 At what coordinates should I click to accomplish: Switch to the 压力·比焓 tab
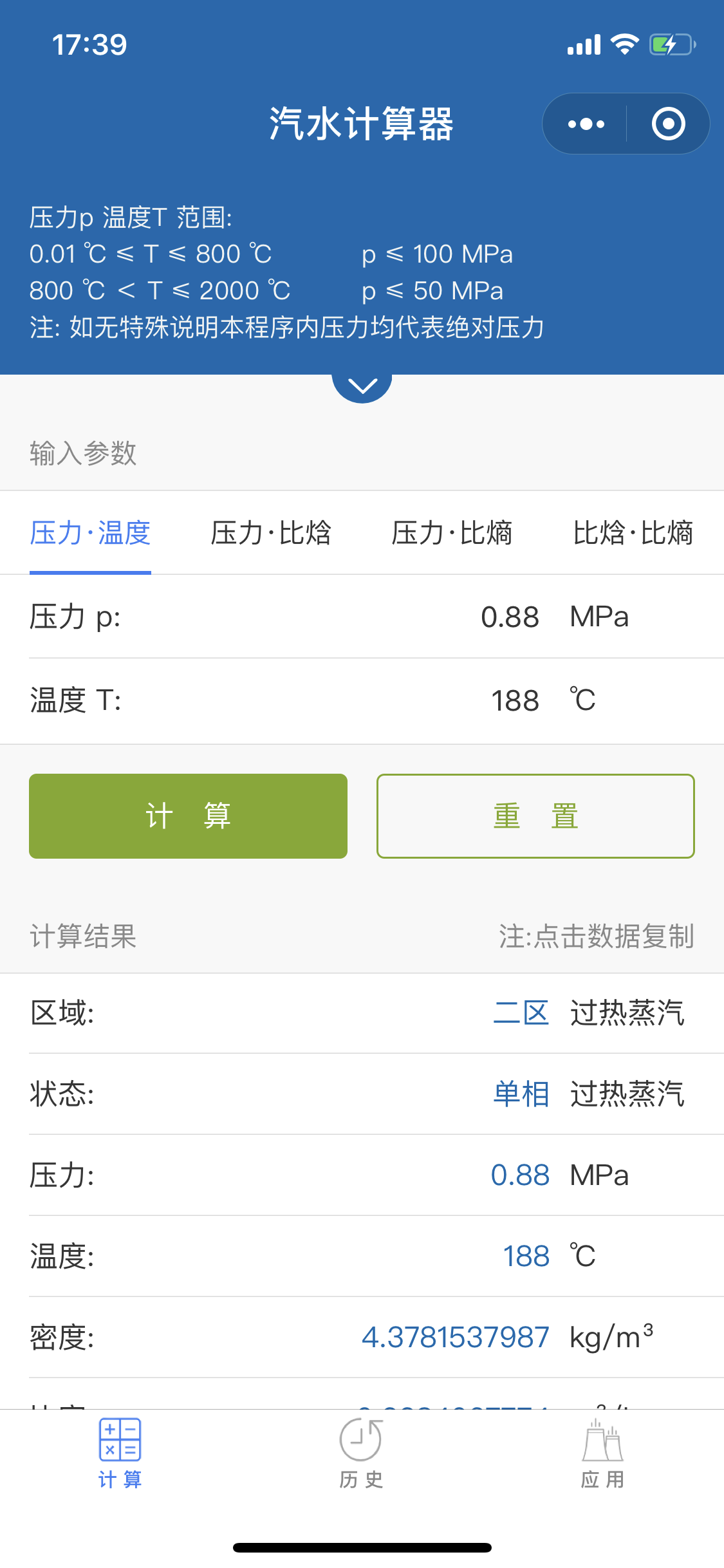pos(271,533)
